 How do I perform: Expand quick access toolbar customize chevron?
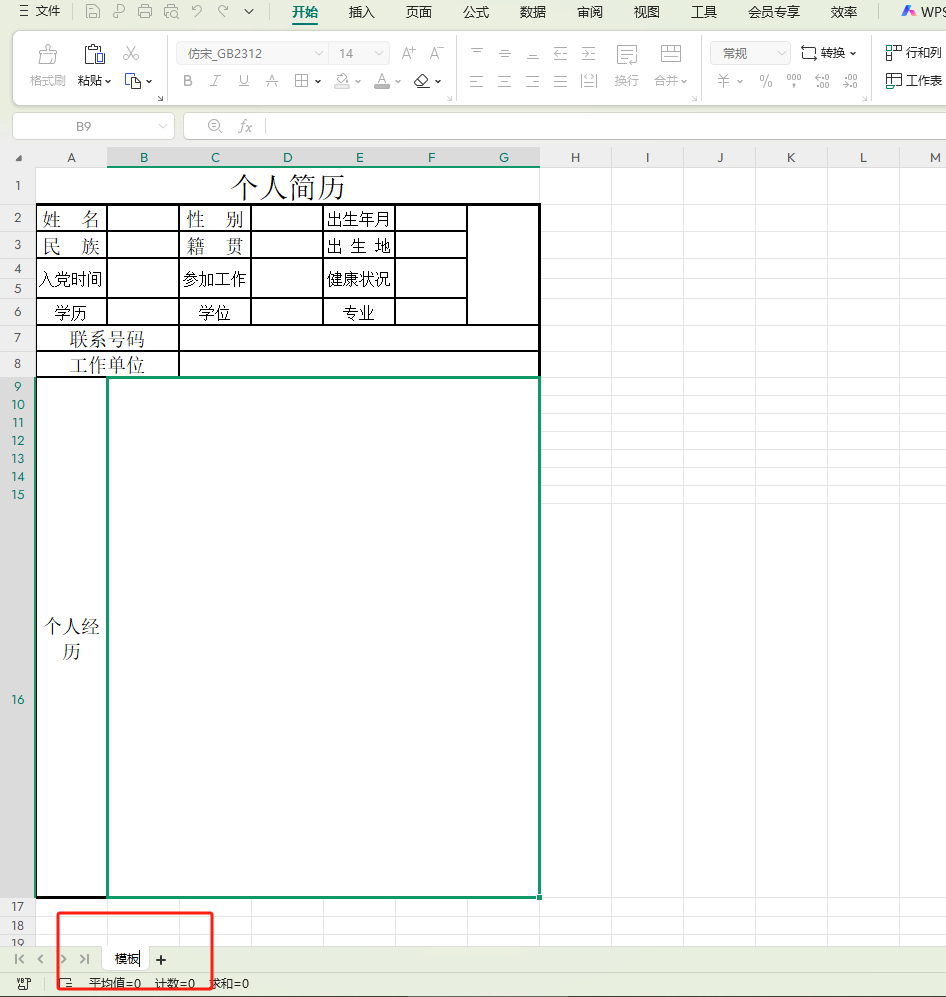point(249,11)
